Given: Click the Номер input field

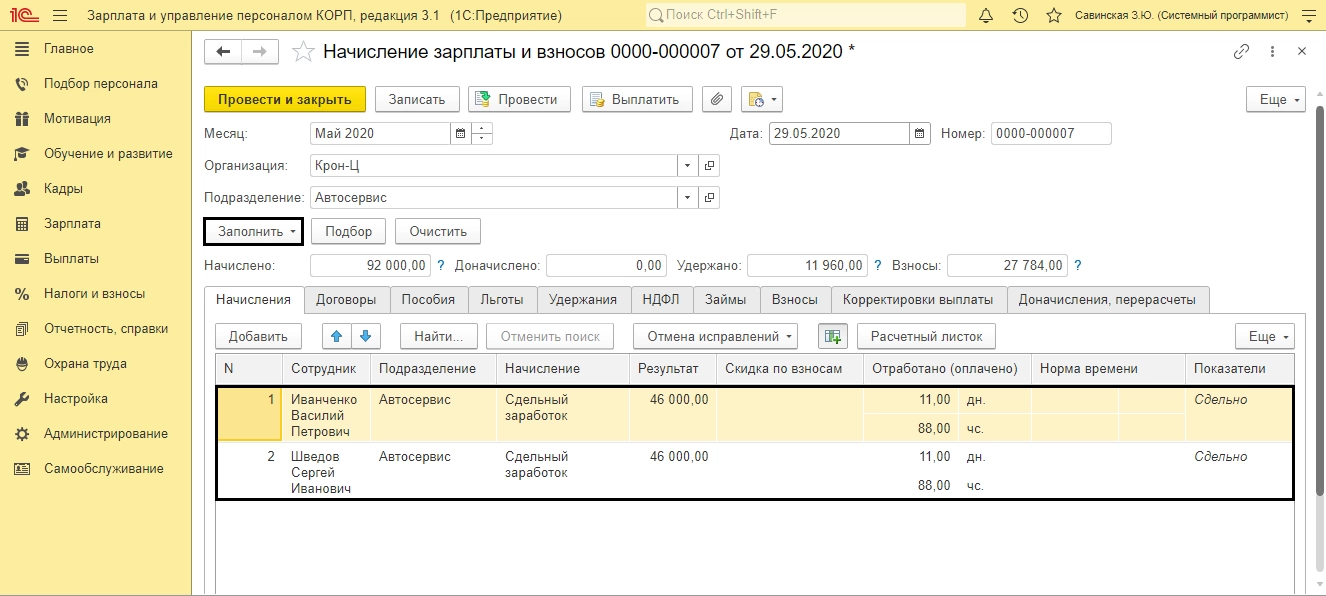Looking at the screenshot, I should click(1050, 133).
